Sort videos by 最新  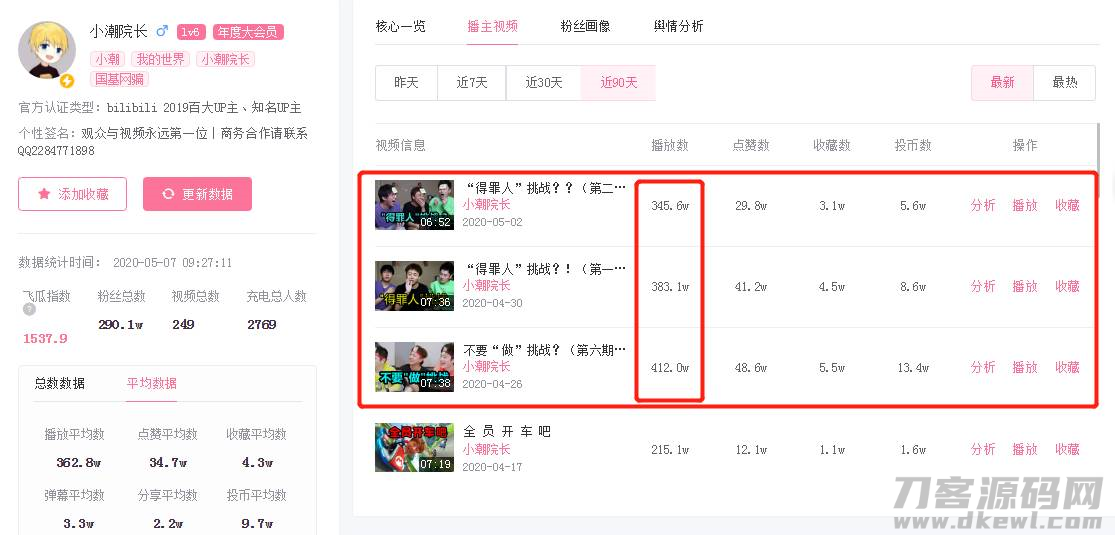coord(1003,83)
